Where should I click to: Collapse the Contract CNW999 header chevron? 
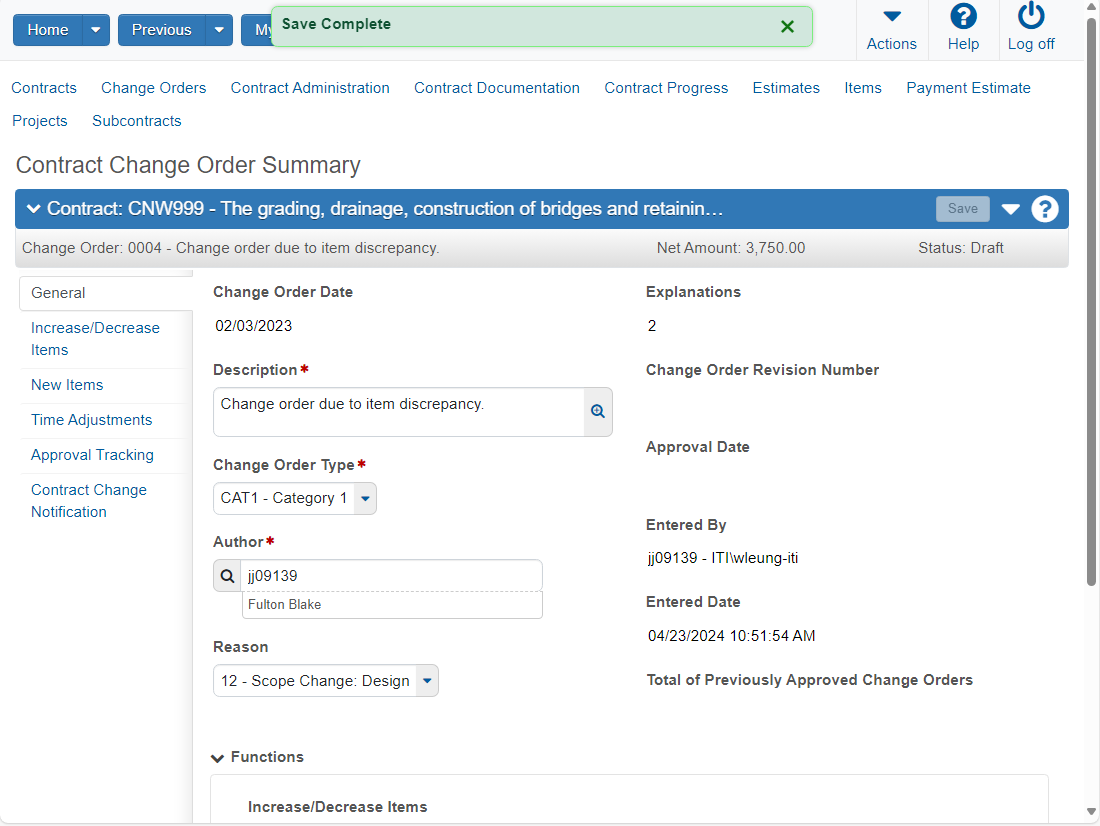pos(33,208)
